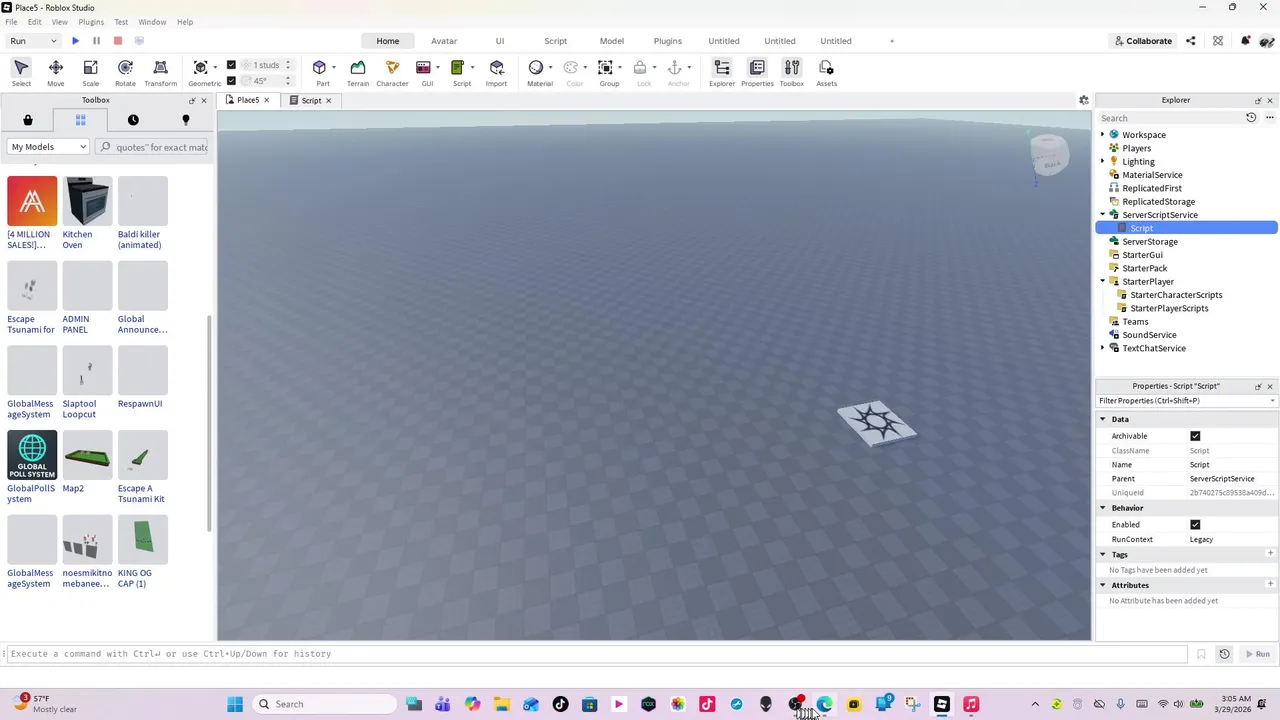Screen dimensions: 1280x720
Task: Select the Move tool
Action: [x=56, y=72]
